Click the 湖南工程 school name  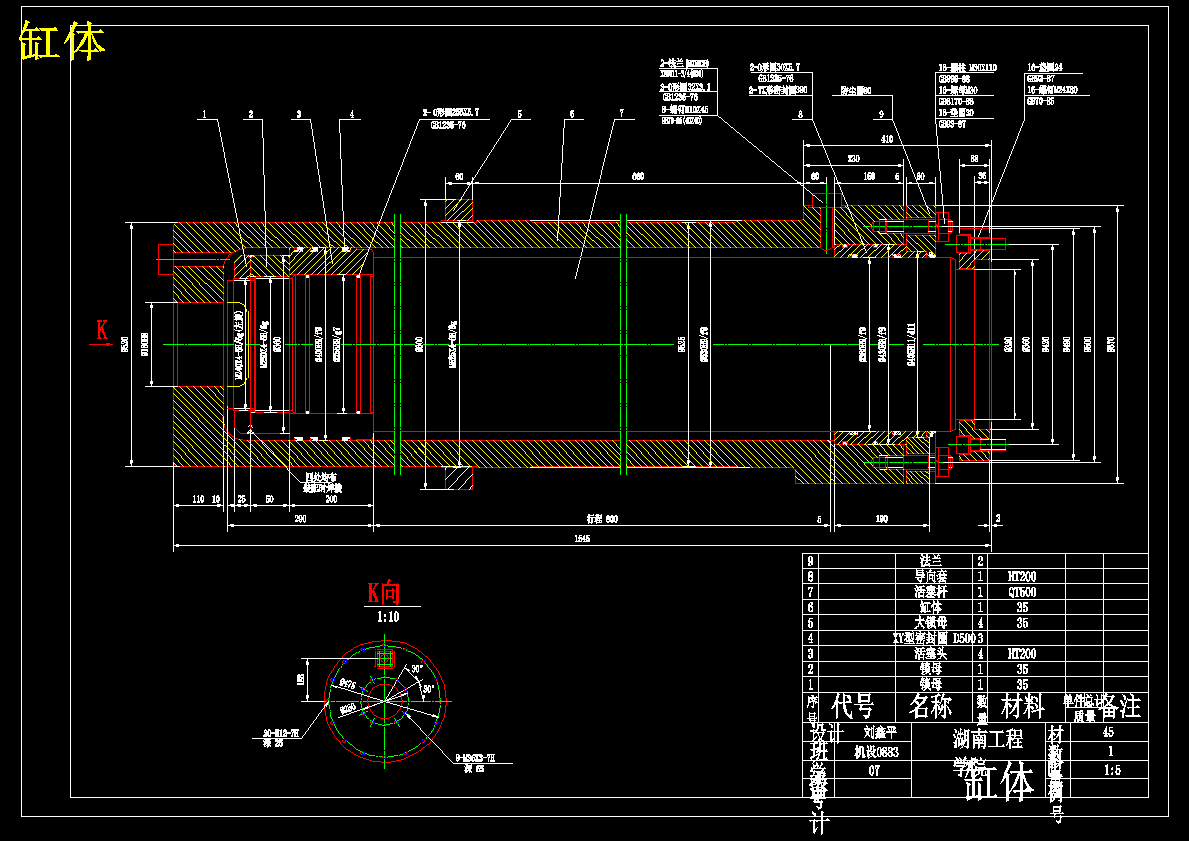(x=988, y=738)
